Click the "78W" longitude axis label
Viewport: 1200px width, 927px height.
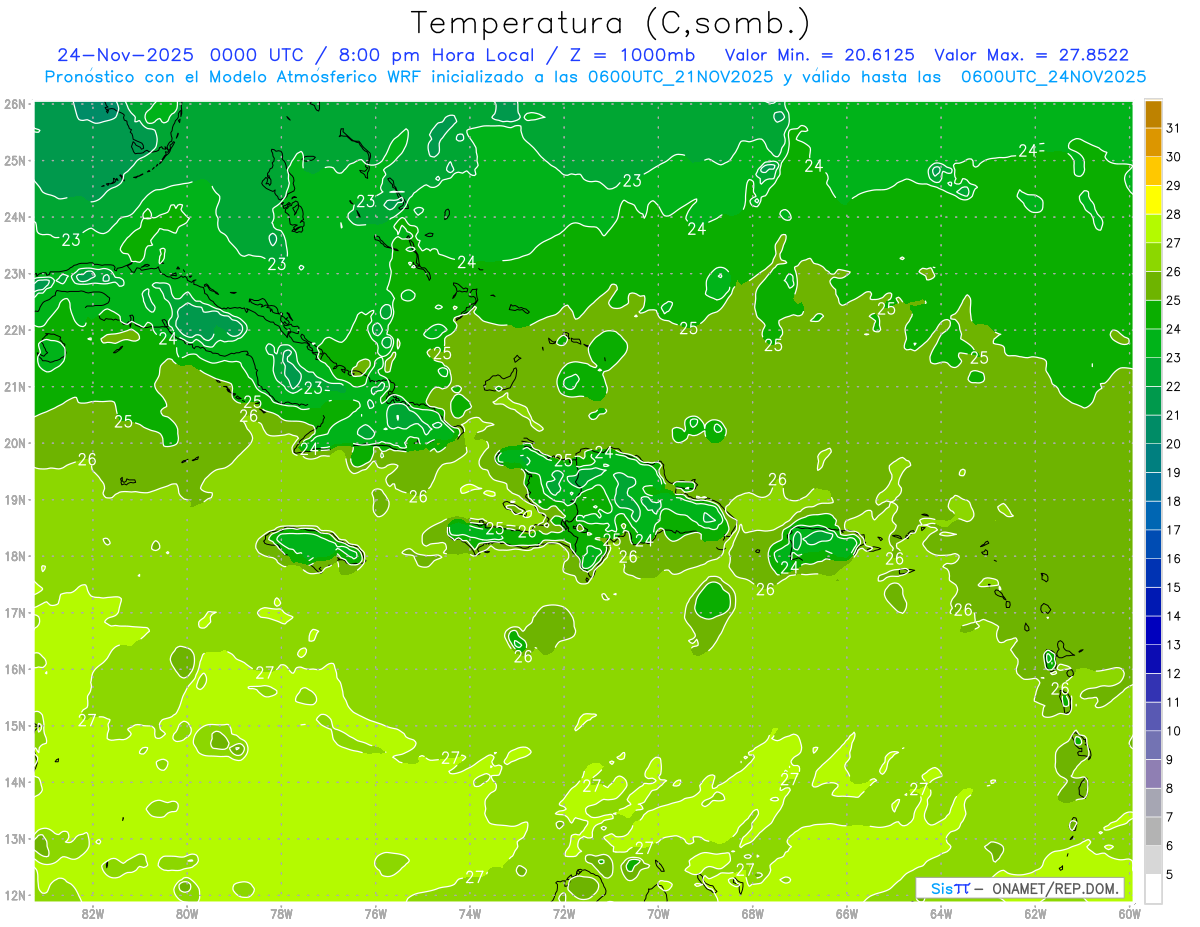281,913
